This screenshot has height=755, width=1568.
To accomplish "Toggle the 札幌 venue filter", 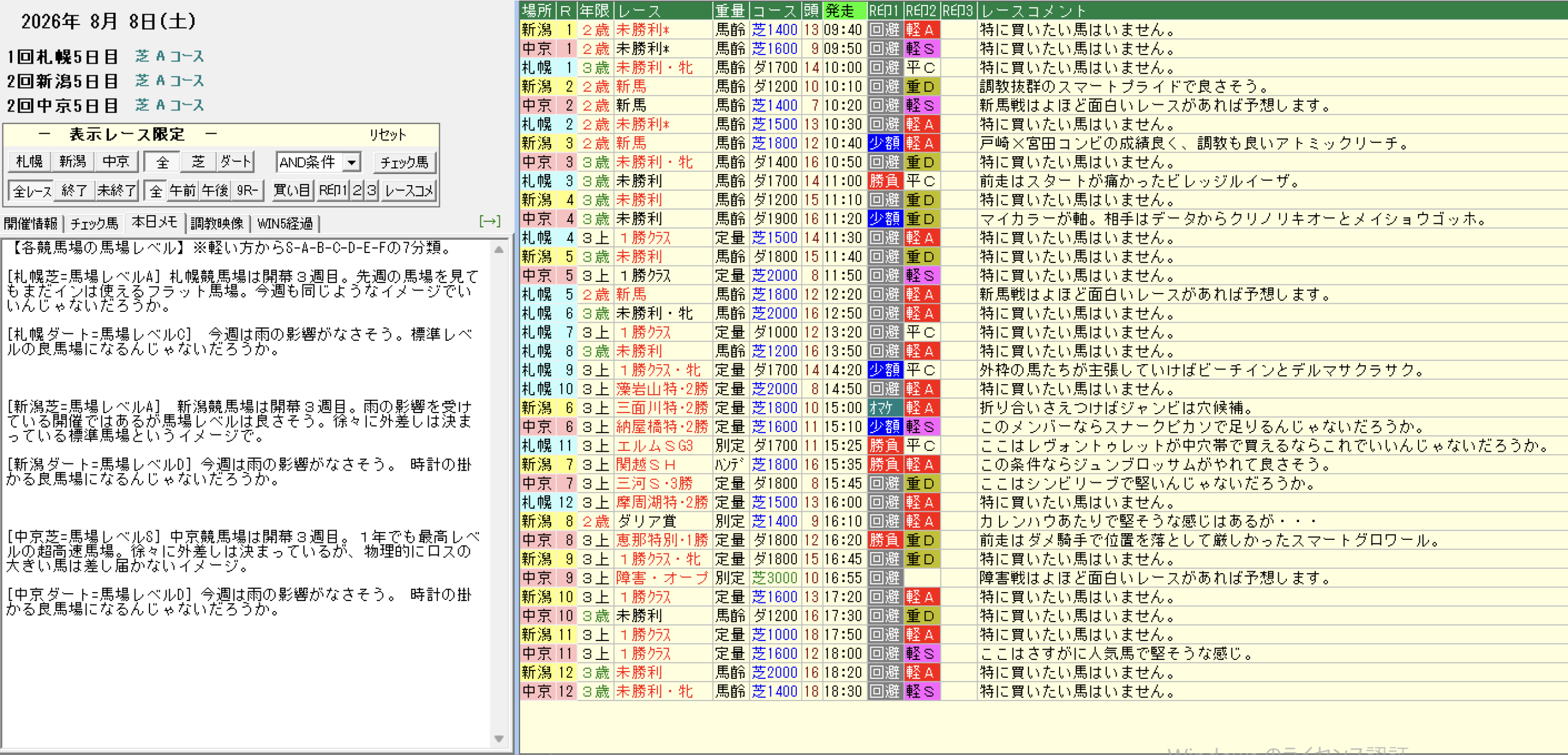I will point(29,162).
